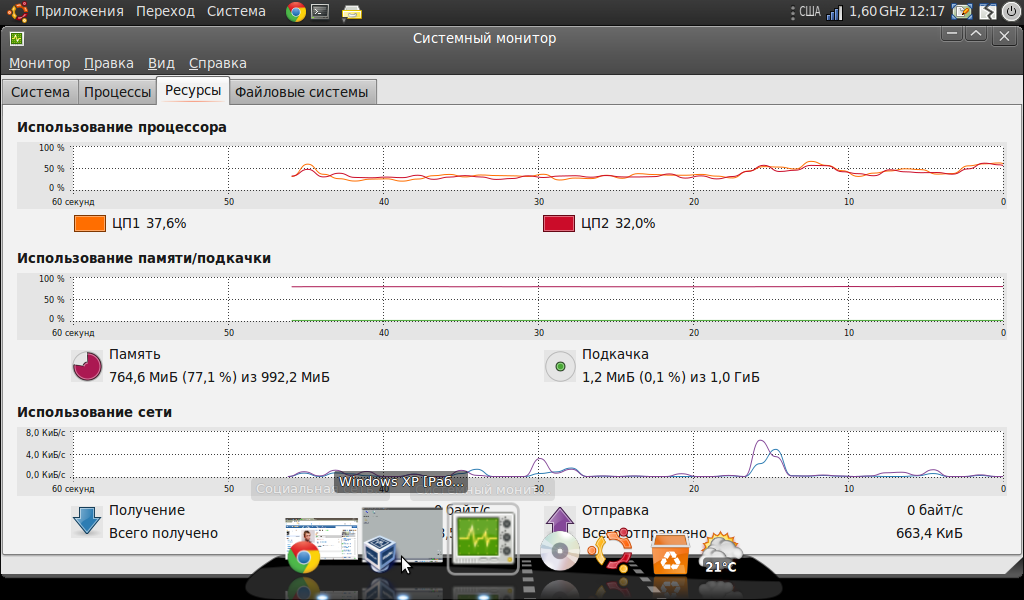
Task: Switch to the Процессы tab
Action: (118, 92)
